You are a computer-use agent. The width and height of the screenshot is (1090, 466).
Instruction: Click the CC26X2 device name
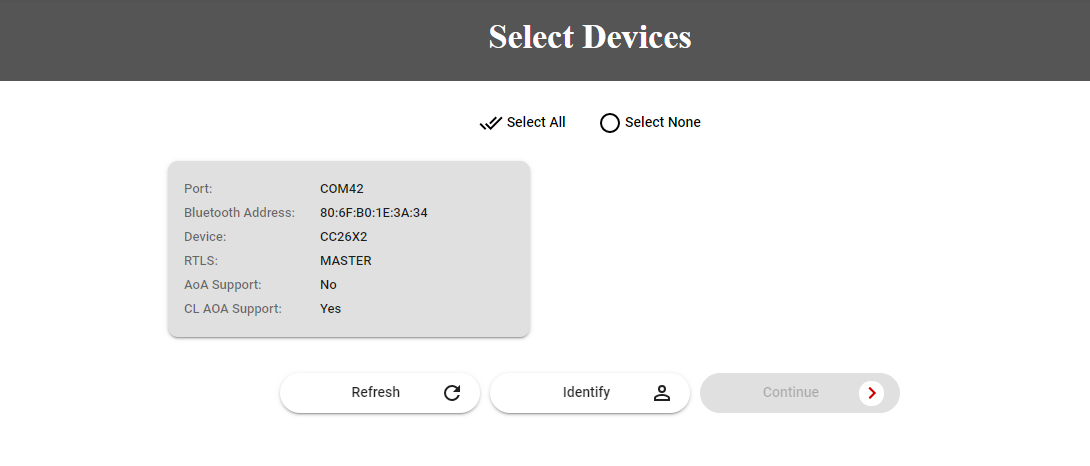tap(344, 236)
